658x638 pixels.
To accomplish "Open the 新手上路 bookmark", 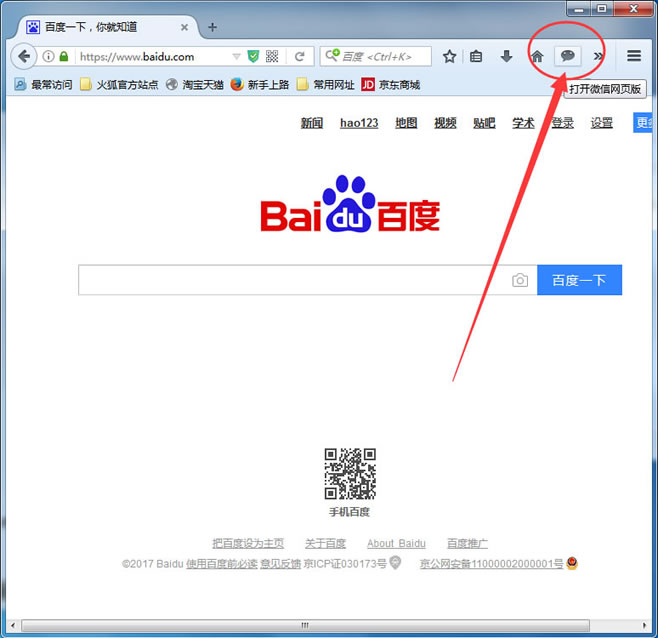I will 260,85.
